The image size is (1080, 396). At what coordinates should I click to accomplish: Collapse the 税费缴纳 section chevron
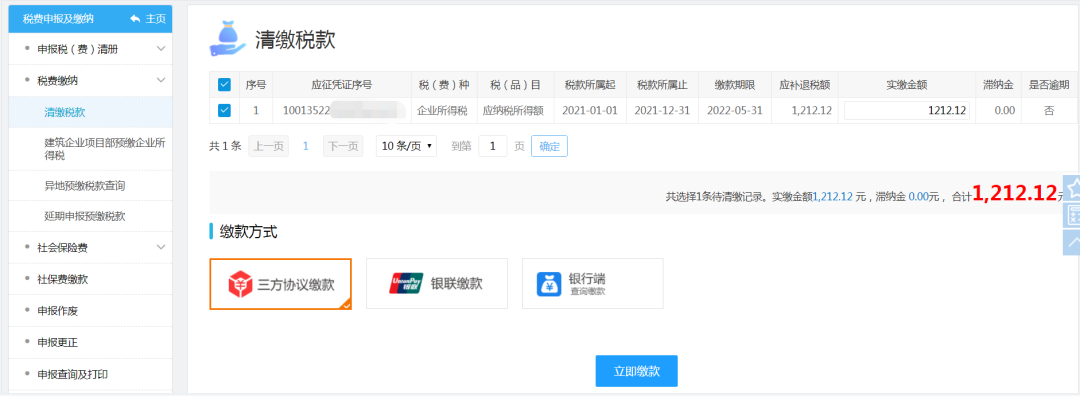point(161,81)
